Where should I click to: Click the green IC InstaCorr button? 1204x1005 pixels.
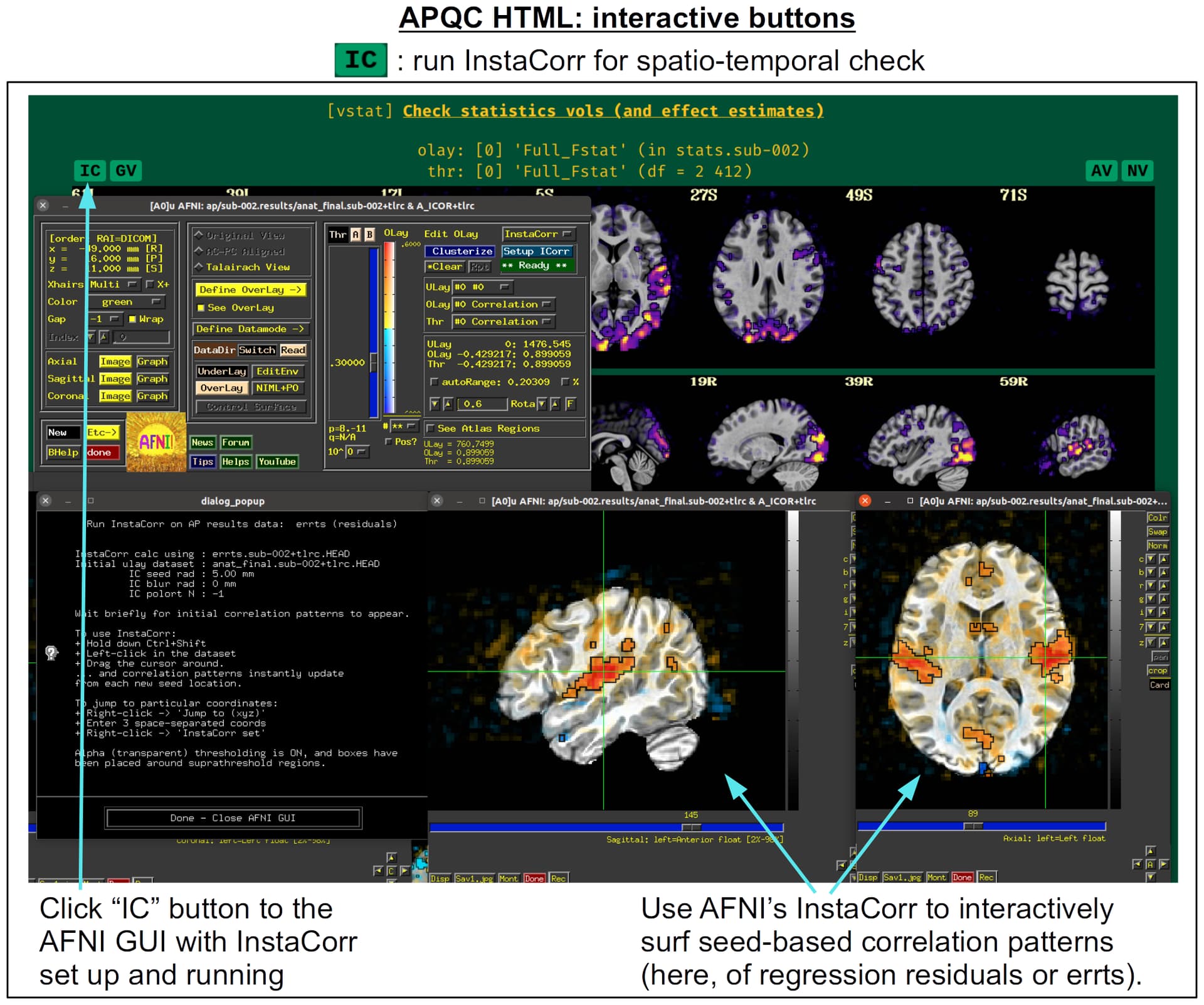[90, 171]
